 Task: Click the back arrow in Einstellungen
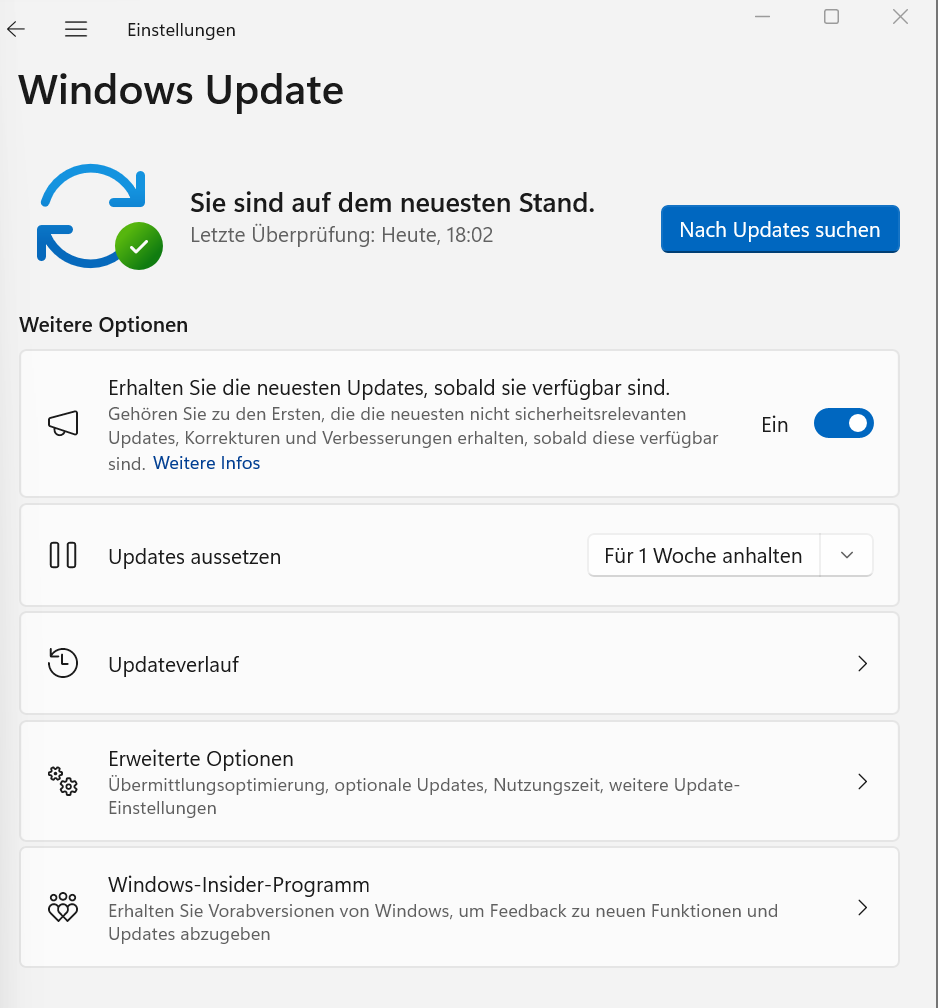(16, 29)
